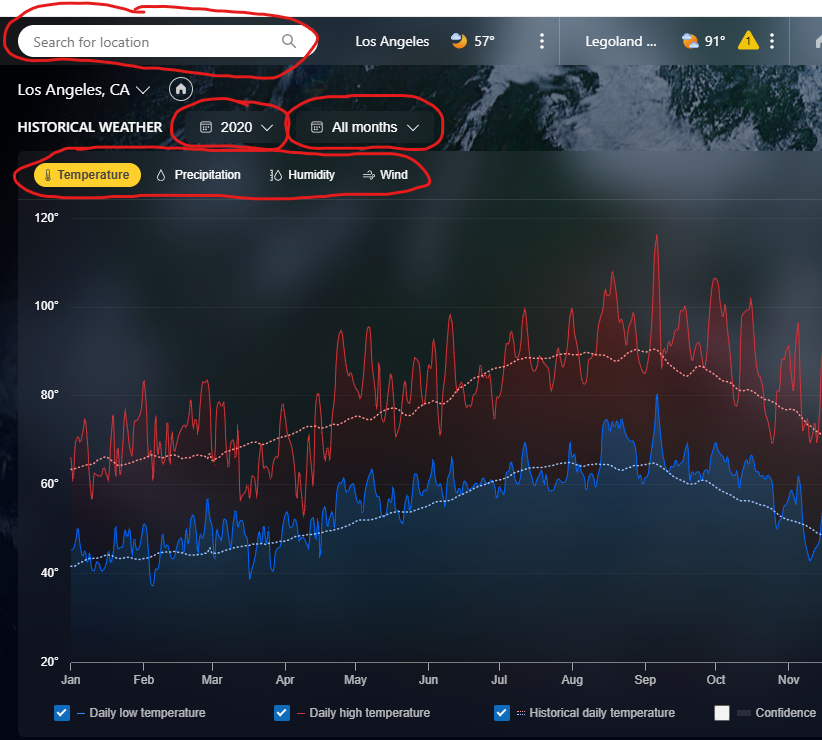
Task: Click the Los Angeles moon weather icon
Action: 459,40
